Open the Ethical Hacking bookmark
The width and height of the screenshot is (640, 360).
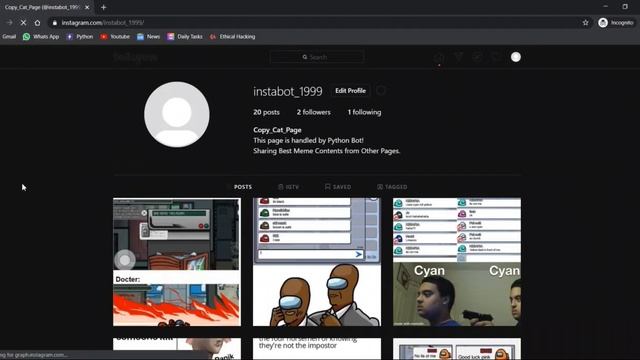click(232, 37)
